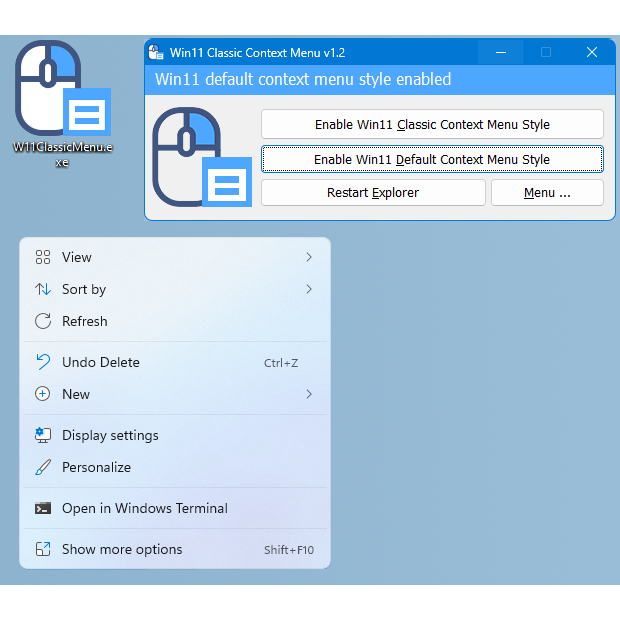The image size is (620, 620).
Task: Choose View in the context menu
Action: [175, 257]
